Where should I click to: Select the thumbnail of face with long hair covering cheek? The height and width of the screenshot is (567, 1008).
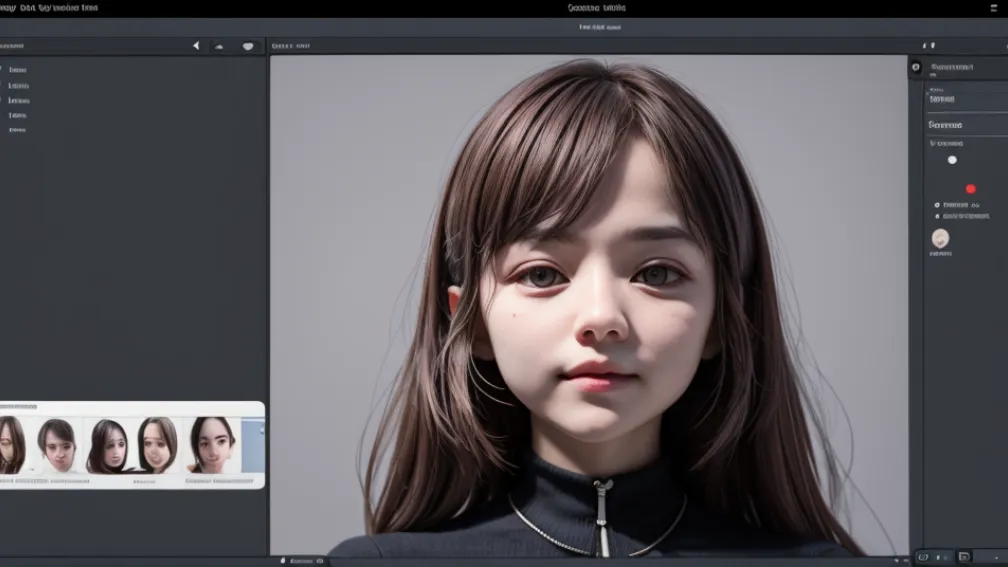point(106,446)
